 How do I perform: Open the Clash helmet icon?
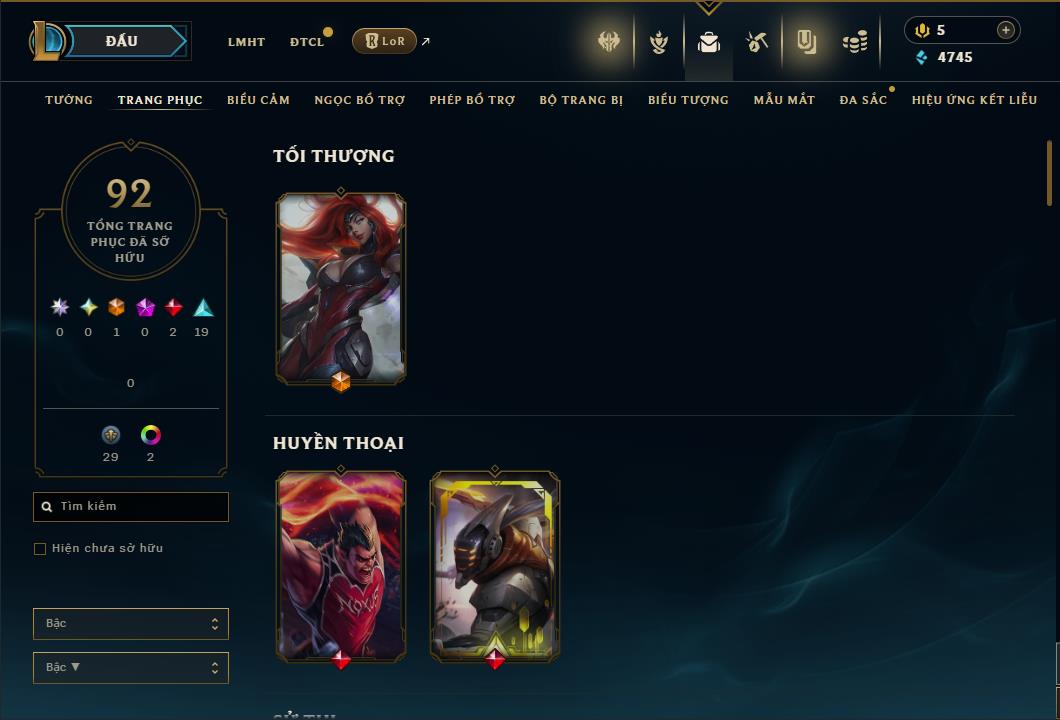click(609, 42)
